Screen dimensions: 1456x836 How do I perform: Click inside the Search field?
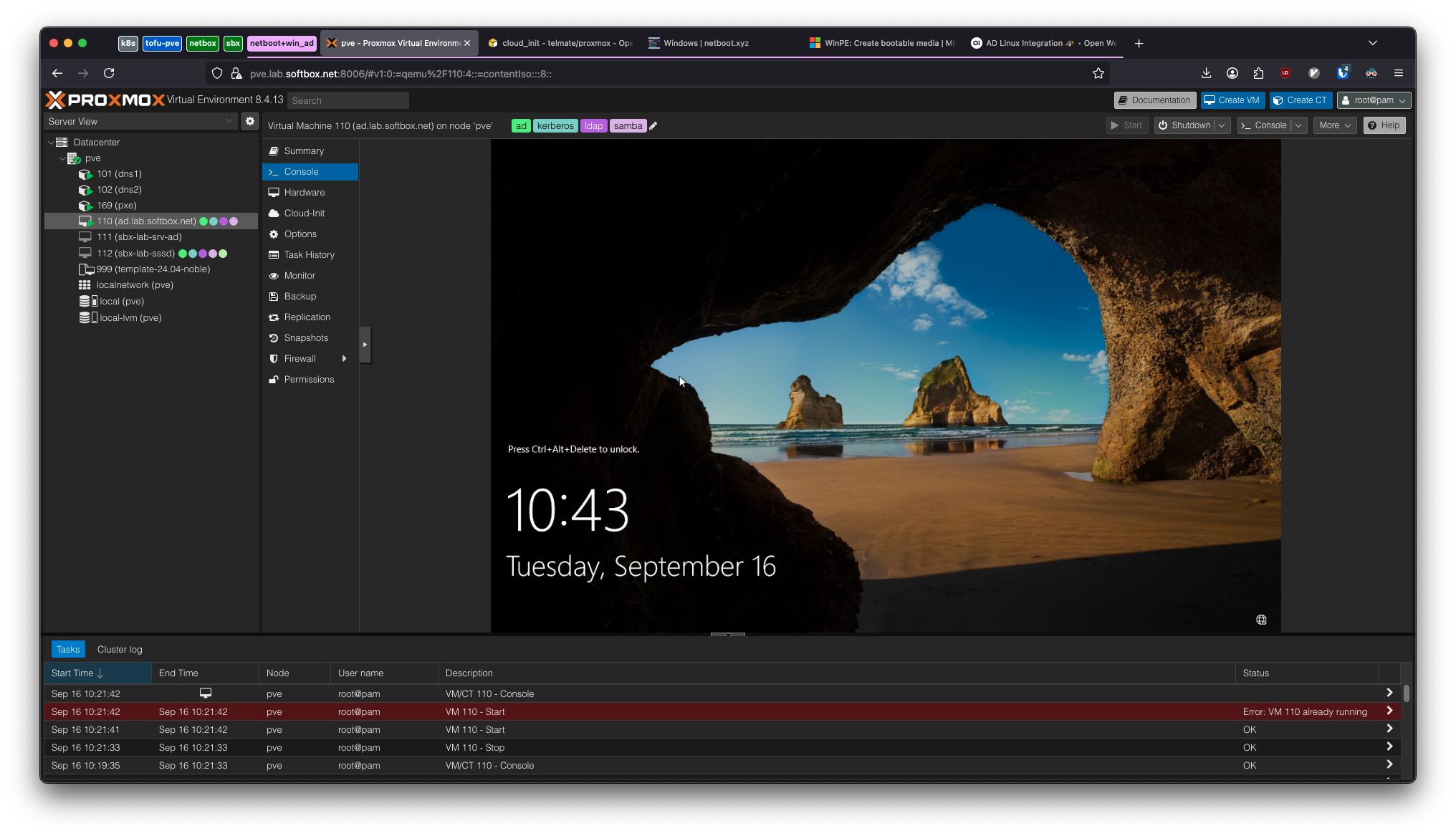point(348,100)
